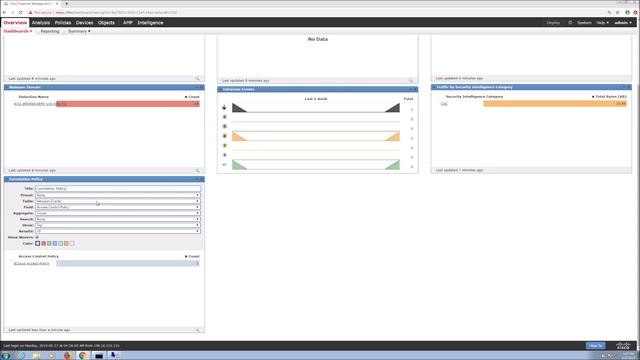The height and width of the screenshot is (360, 640).
Task: Click the green health status icon
Action: click(570, 22)
